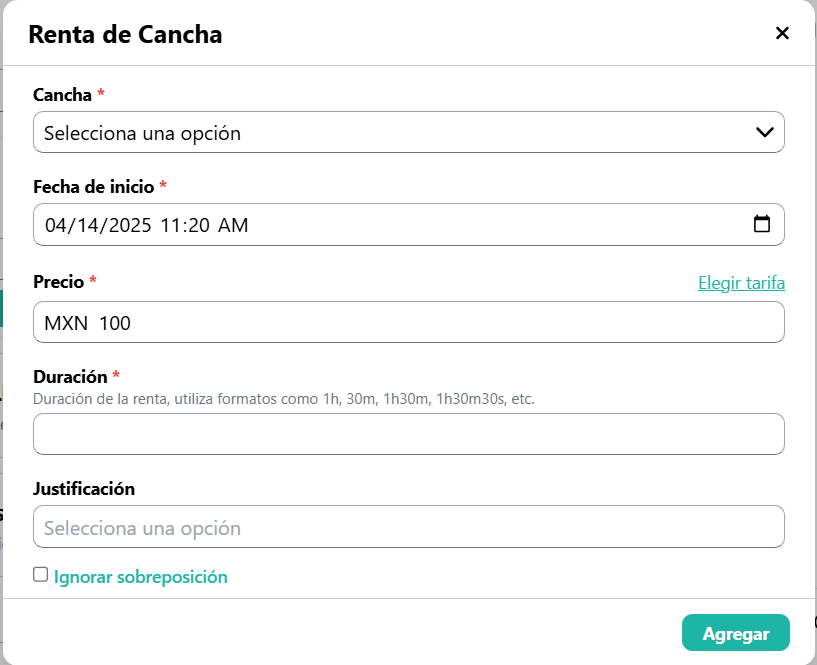The height and width of the screenshot is (665, 817).
Task: Enable the Ignorar sobreposición checkbox
Action: (41, 575)
